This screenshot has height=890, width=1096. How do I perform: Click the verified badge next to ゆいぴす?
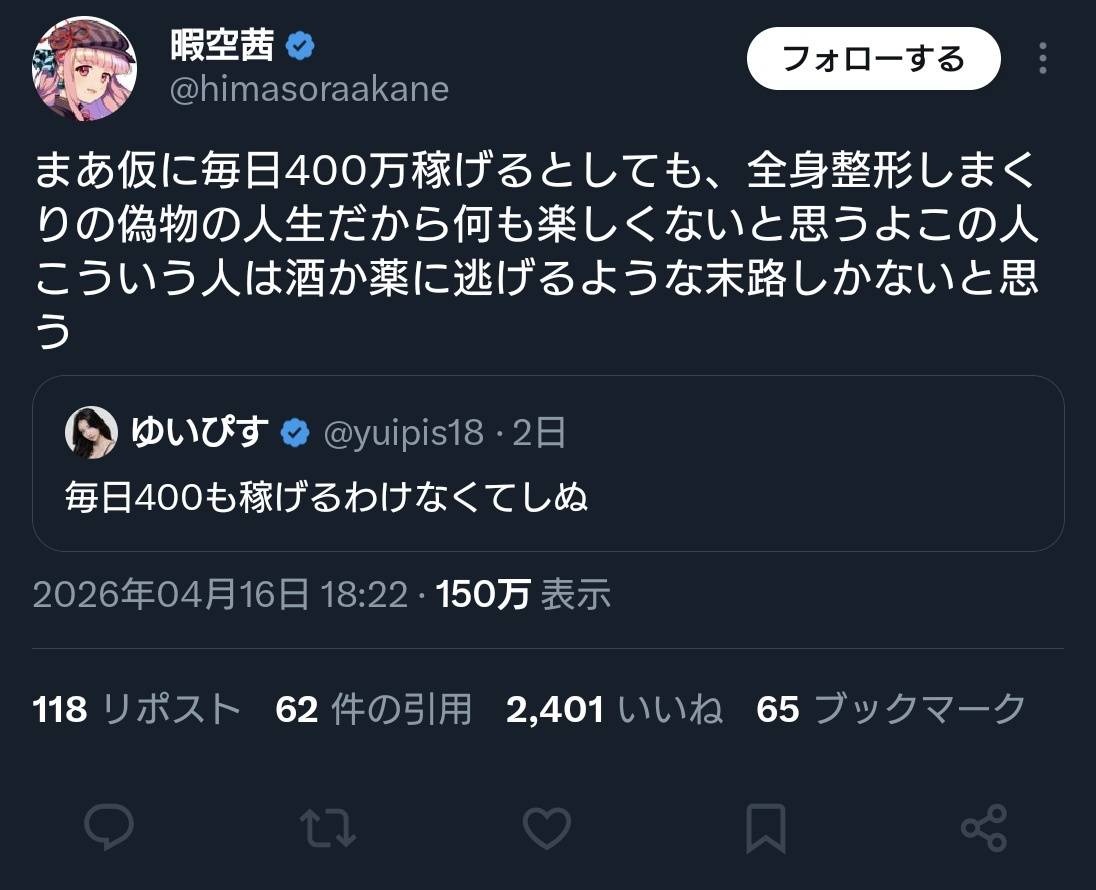coord(293,433)
